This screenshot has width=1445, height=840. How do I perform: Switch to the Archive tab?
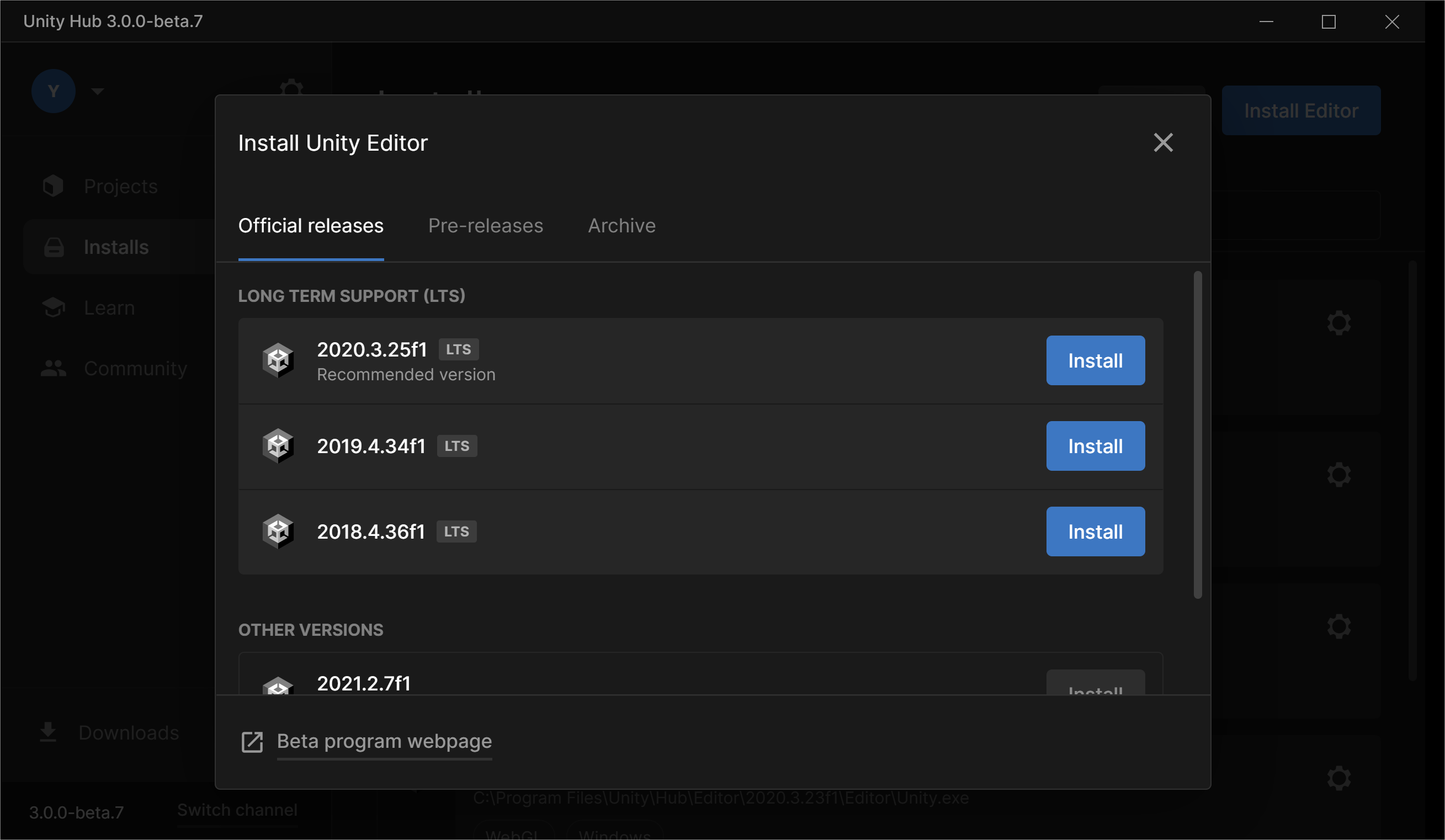[x=621, y=225]
